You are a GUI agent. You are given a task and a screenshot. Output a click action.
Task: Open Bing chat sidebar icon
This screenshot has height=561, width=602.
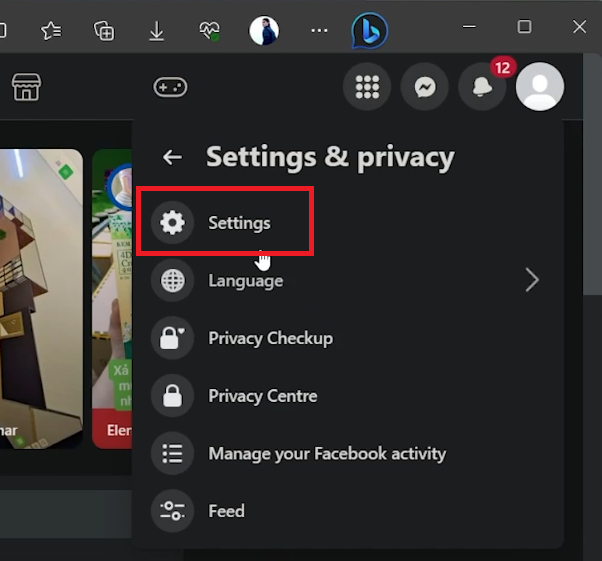point(369,30)
